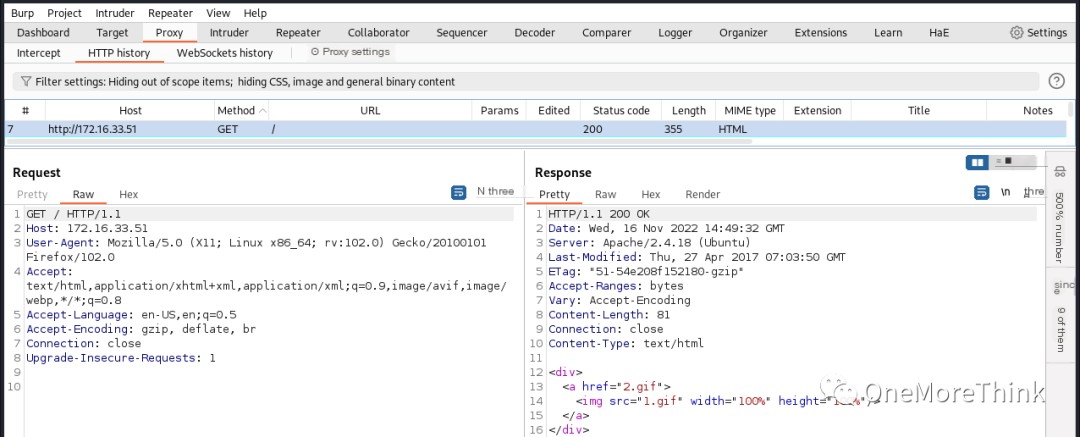Open Proxy settings button

coord(350,52)
